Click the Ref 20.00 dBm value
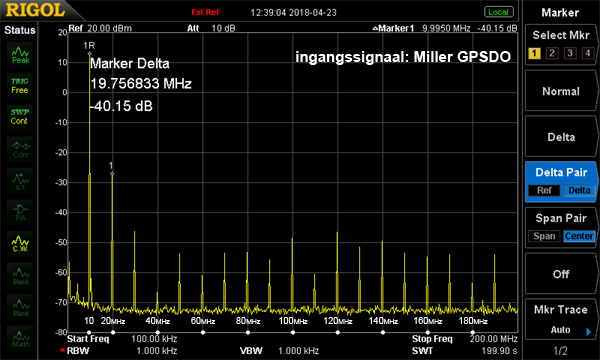This screenshot has width=600, height=360. (109, 28)
